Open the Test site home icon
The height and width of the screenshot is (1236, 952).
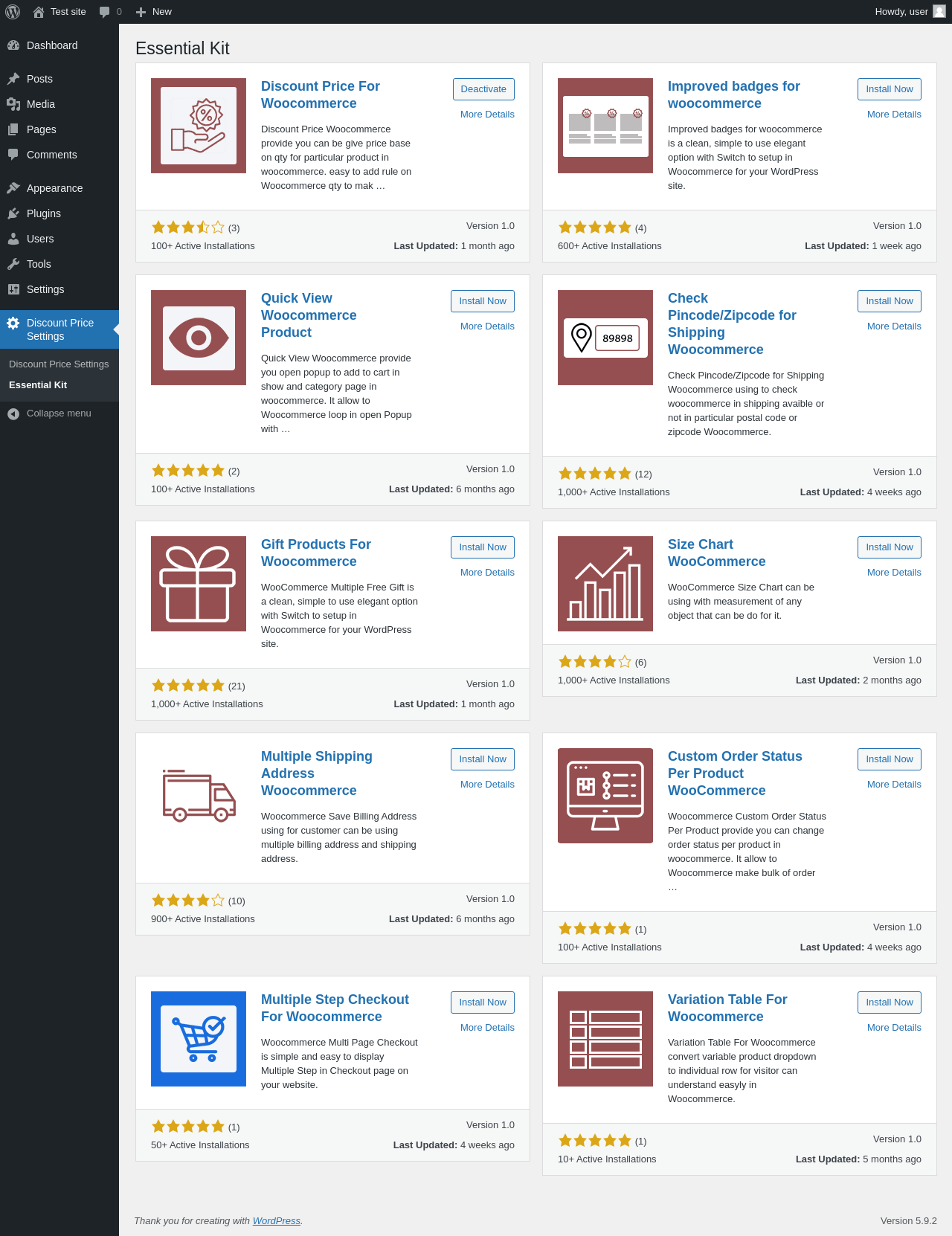pos(39,12)
